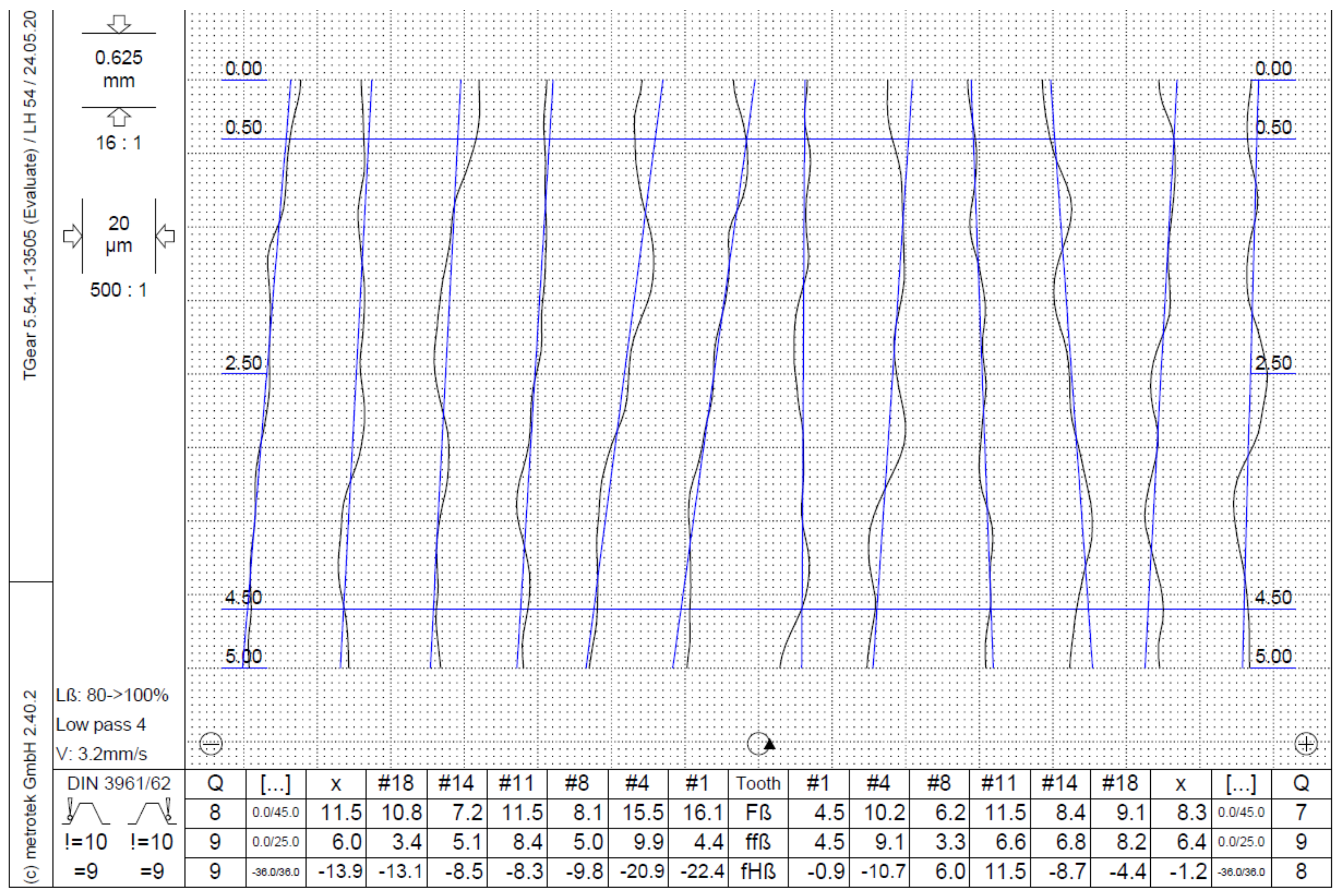
Task: Click the DIN 3961/62 standard label
Action: pyautogui.click(x=119, y=783)
